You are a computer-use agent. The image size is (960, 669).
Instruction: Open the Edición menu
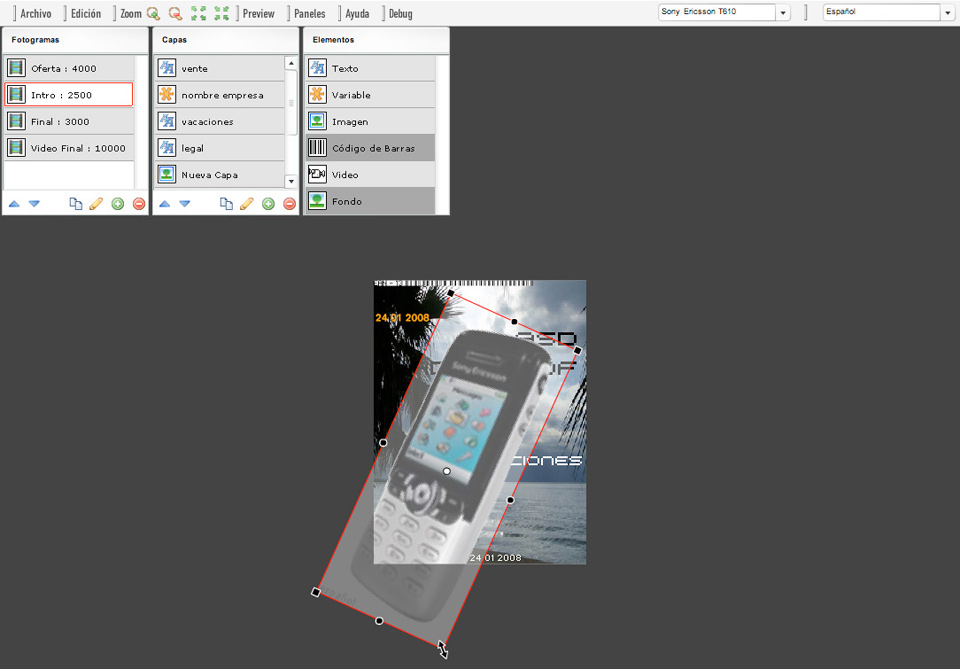pos(86,13)
